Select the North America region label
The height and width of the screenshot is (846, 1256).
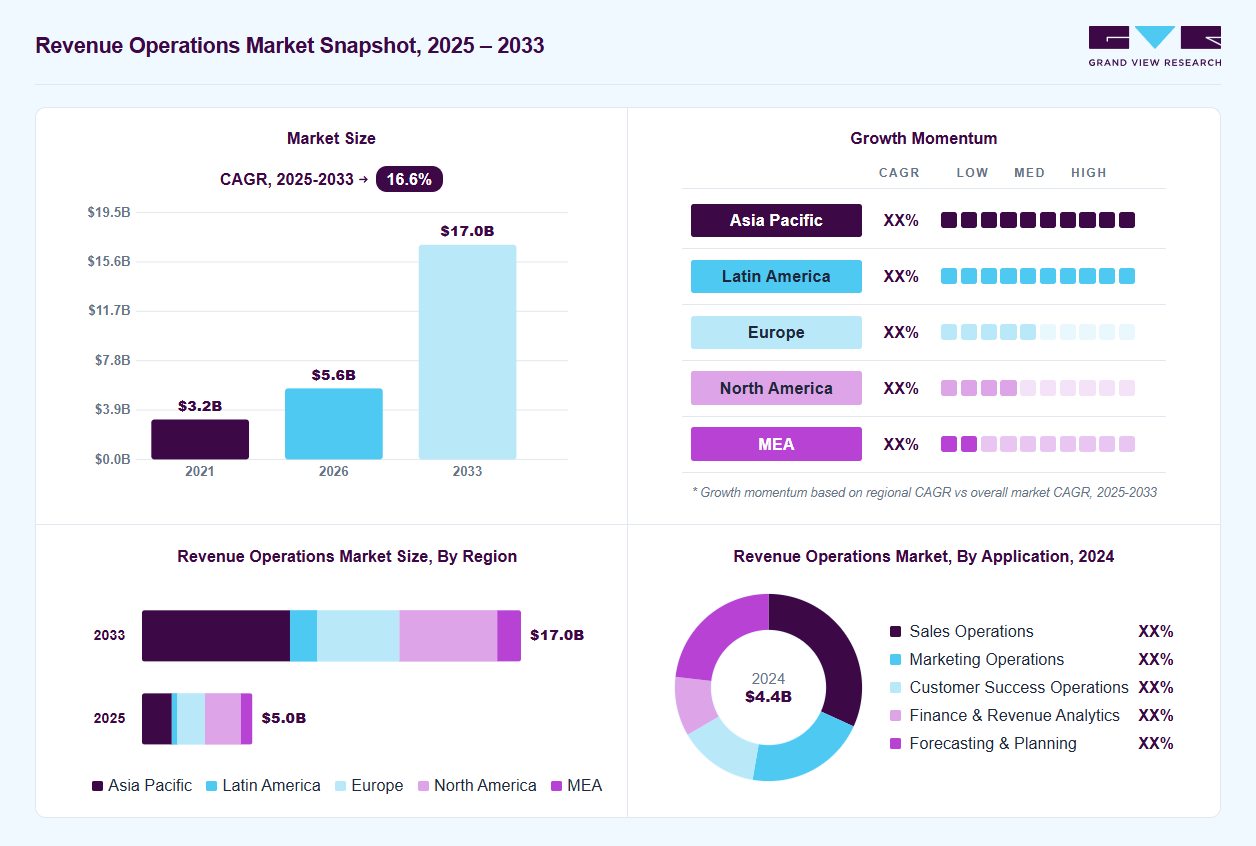[776, 388]
